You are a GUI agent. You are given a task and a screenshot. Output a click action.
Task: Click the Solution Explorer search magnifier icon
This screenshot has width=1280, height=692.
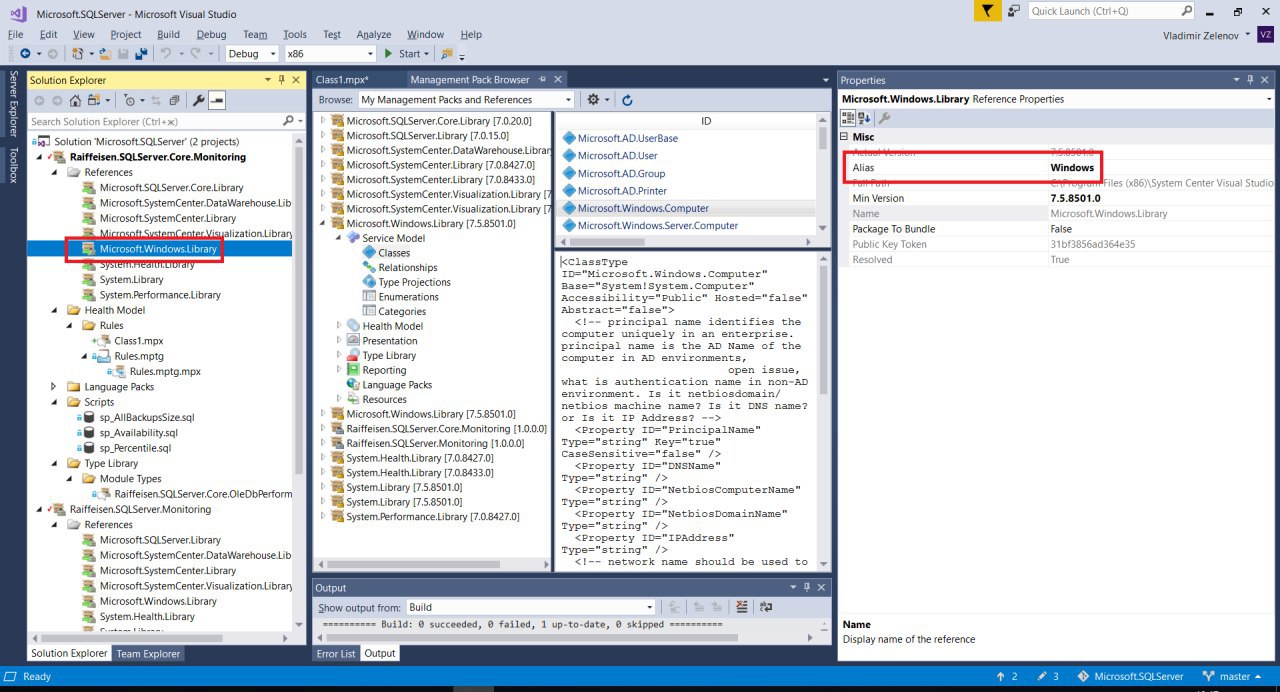tap(288, 121)
